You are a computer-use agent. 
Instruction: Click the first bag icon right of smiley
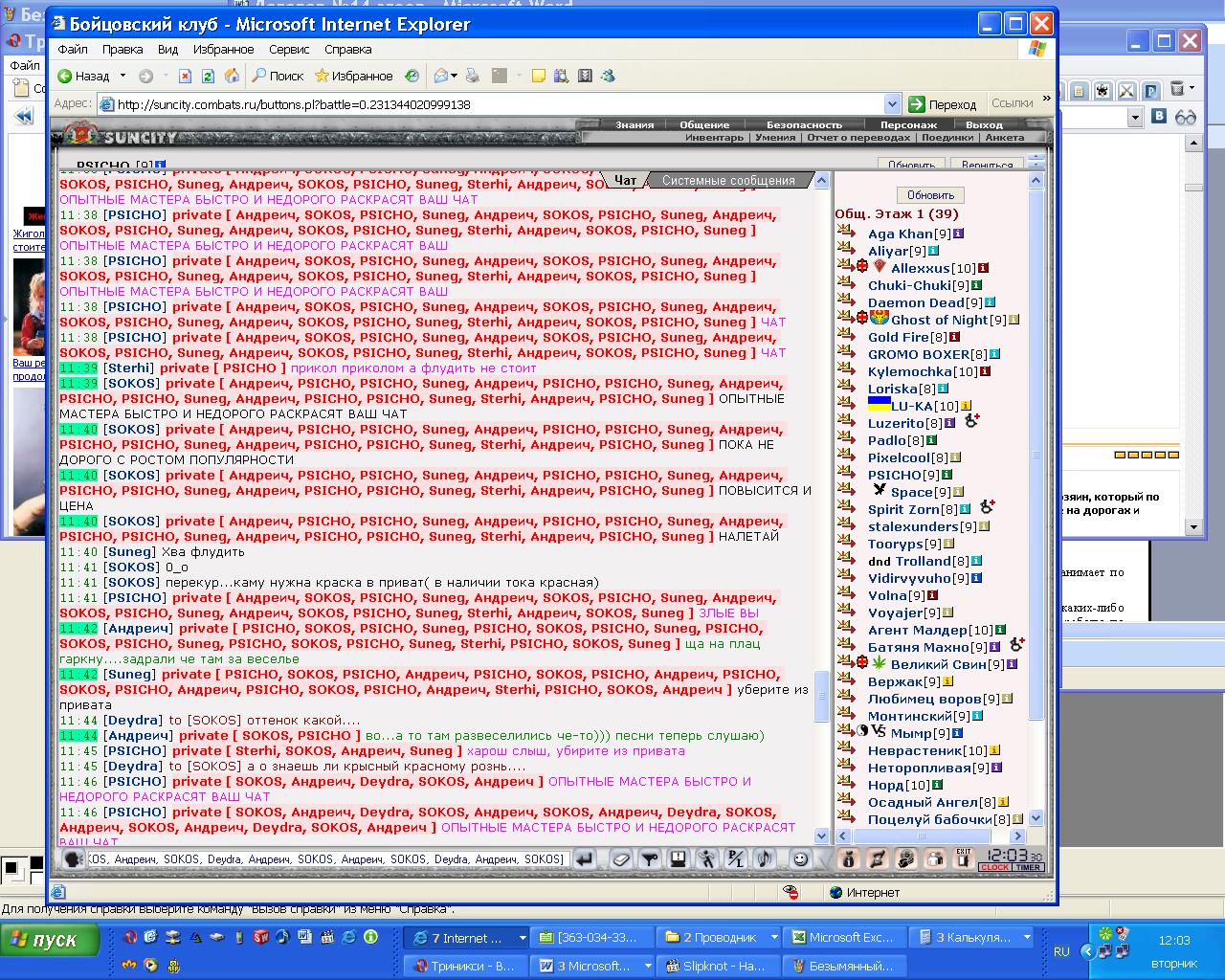(848, 858)
